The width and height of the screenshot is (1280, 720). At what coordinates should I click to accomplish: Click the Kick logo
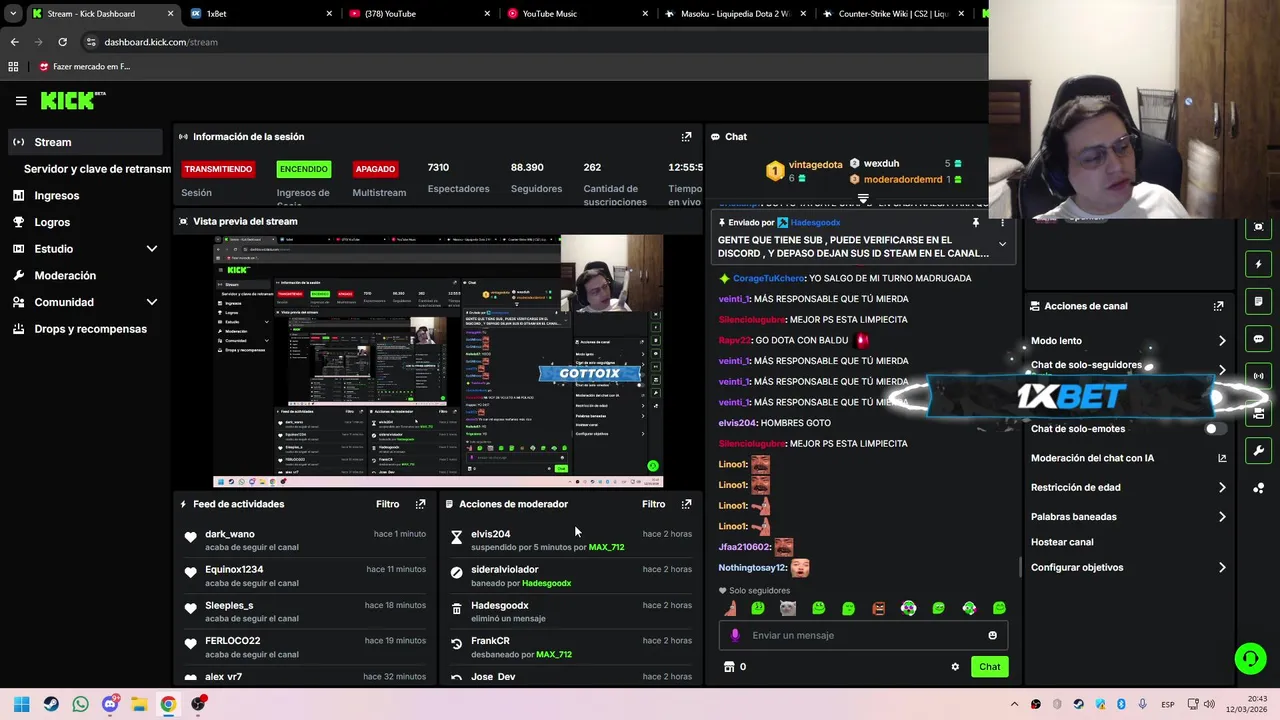point(72,100)
